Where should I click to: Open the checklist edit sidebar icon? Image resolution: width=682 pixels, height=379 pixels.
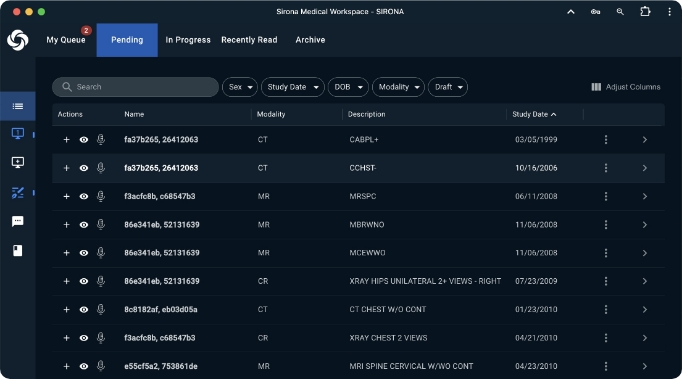click(18, 192)
